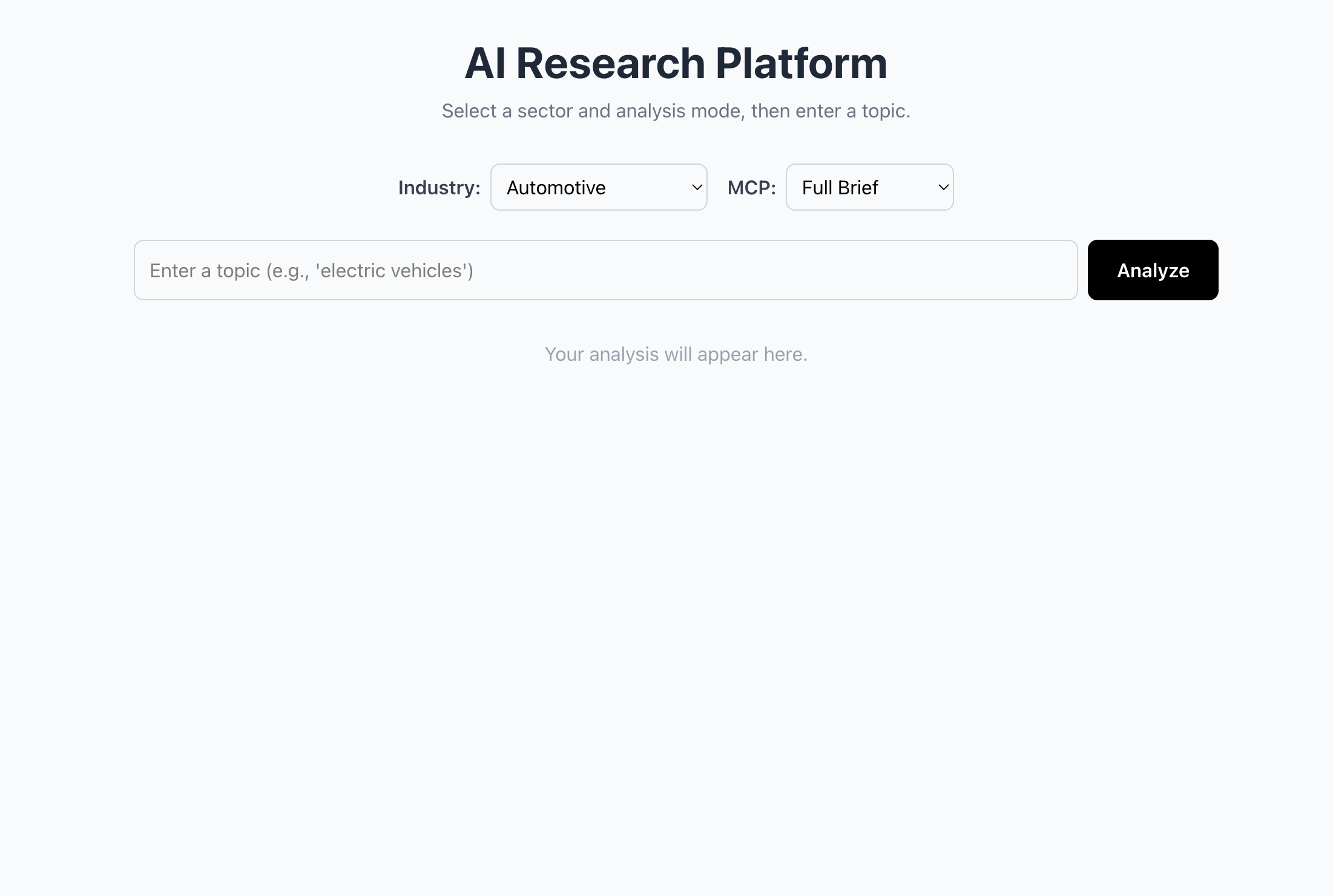Click 'Your analysis will appear here' text
The width and height of the screenshot is (1333, 896).
coord(676,354)
